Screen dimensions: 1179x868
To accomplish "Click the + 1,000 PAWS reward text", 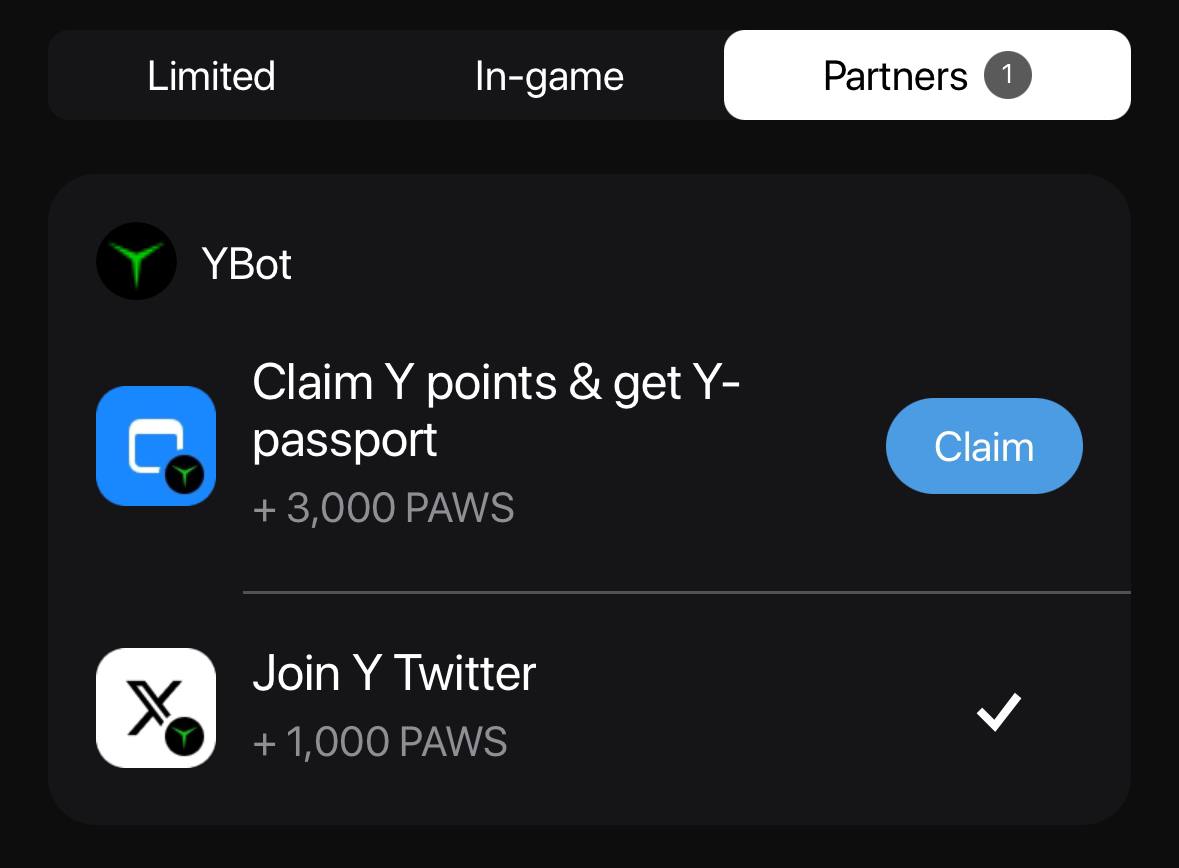I will [x=380, y=742].
